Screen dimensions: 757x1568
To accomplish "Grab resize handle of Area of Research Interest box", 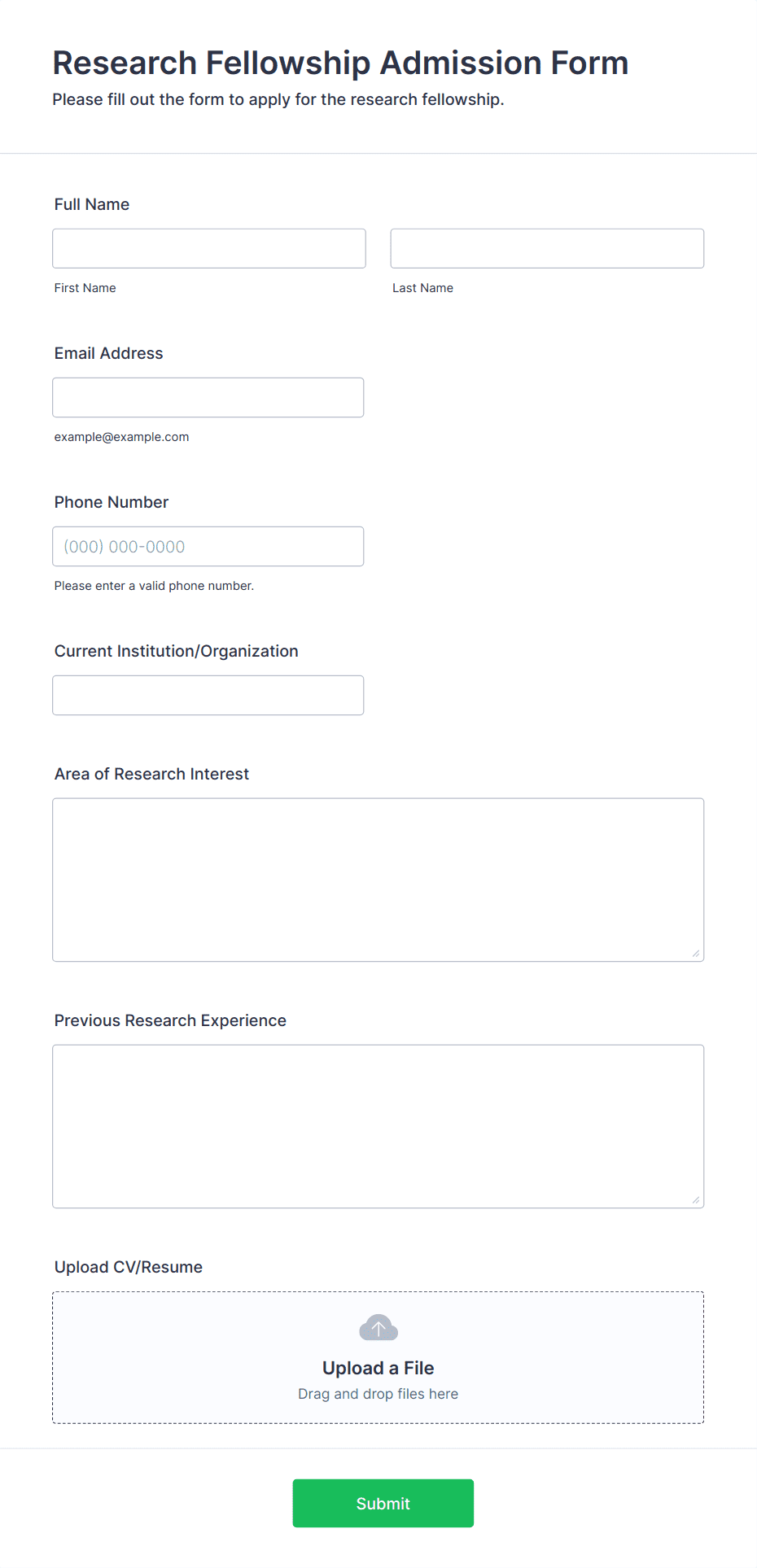I will click(696, 953).
